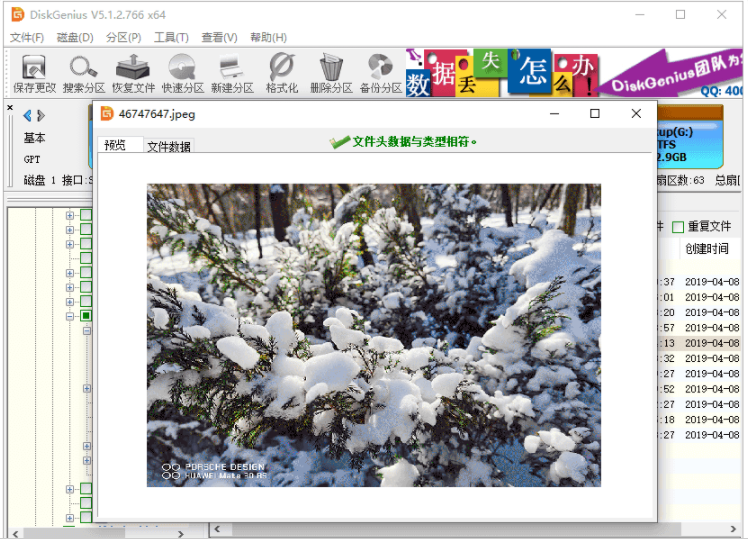Click the 创建时间 column header
The image size is (748, 540).
click(706, 249)
